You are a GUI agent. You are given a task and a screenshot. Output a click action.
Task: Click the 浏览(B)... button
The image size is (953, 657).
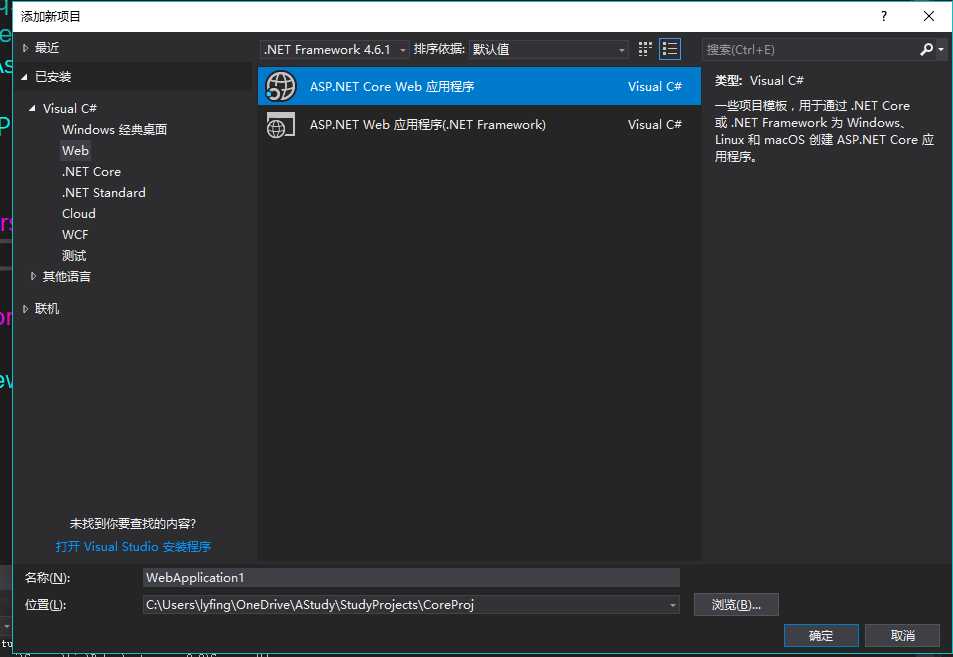736,605
